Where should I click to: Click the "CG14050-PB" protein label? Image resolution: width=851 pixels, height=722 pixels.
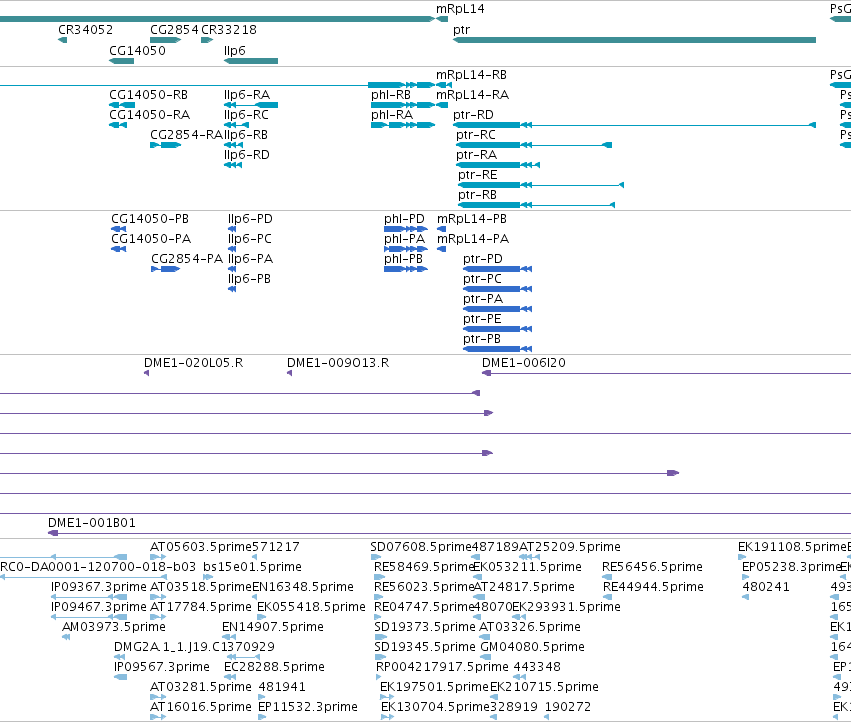(x=150, y=219)
